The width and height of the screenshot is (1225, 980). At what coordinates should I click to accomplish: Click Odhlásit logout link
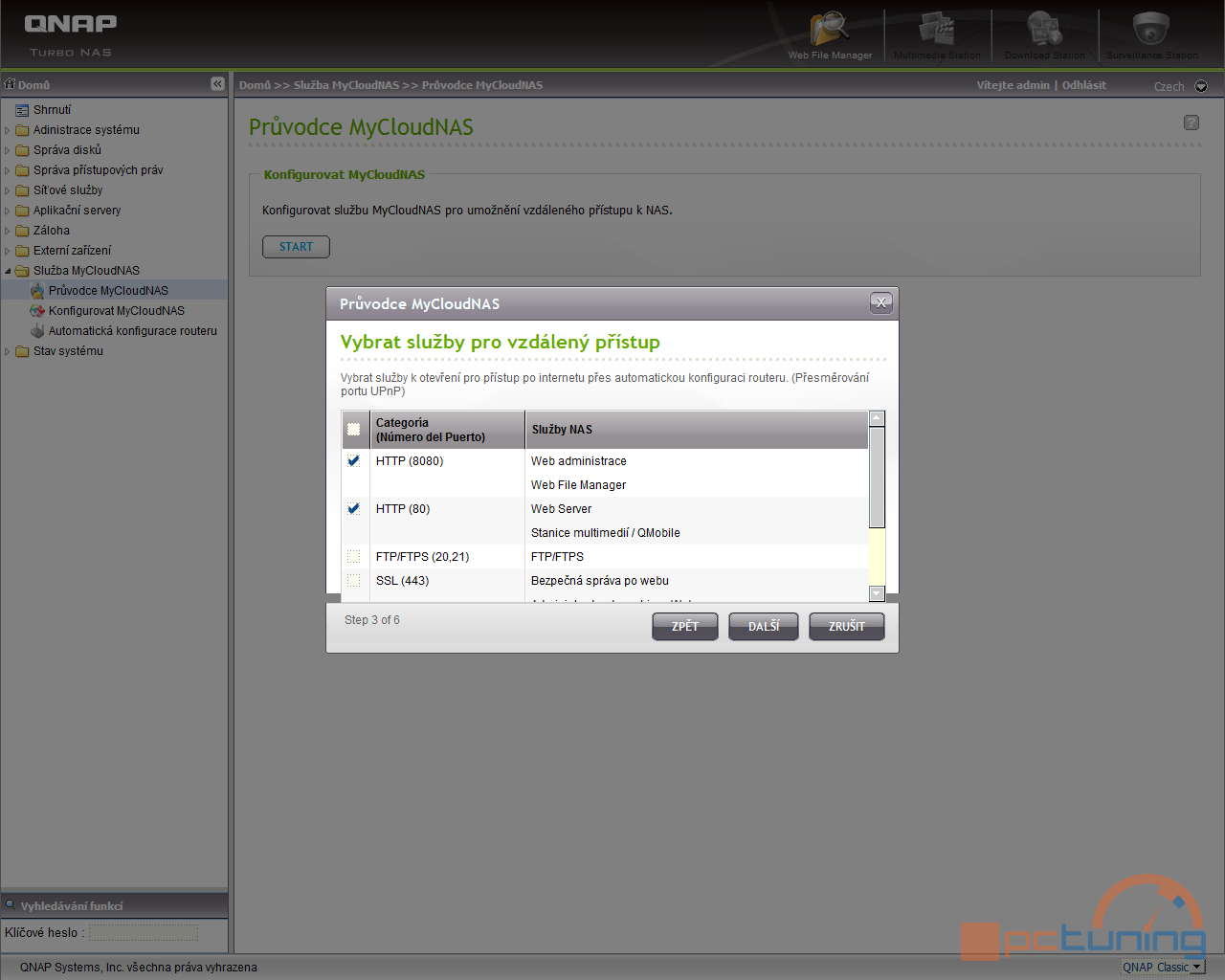(x=1083, y=85)
